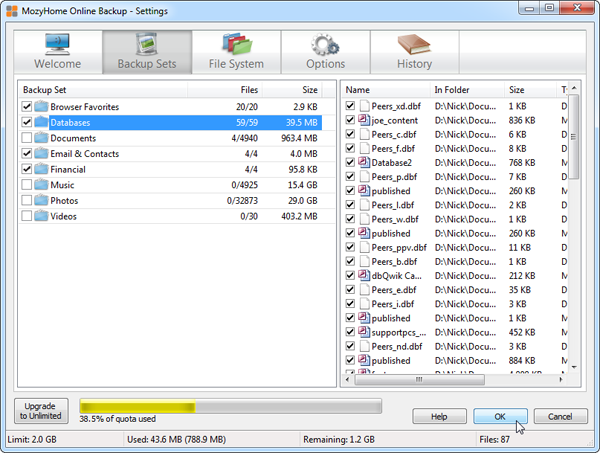Switch to the Welcome tab
This screenshot has height=453, width=600.
pos(58,52)
